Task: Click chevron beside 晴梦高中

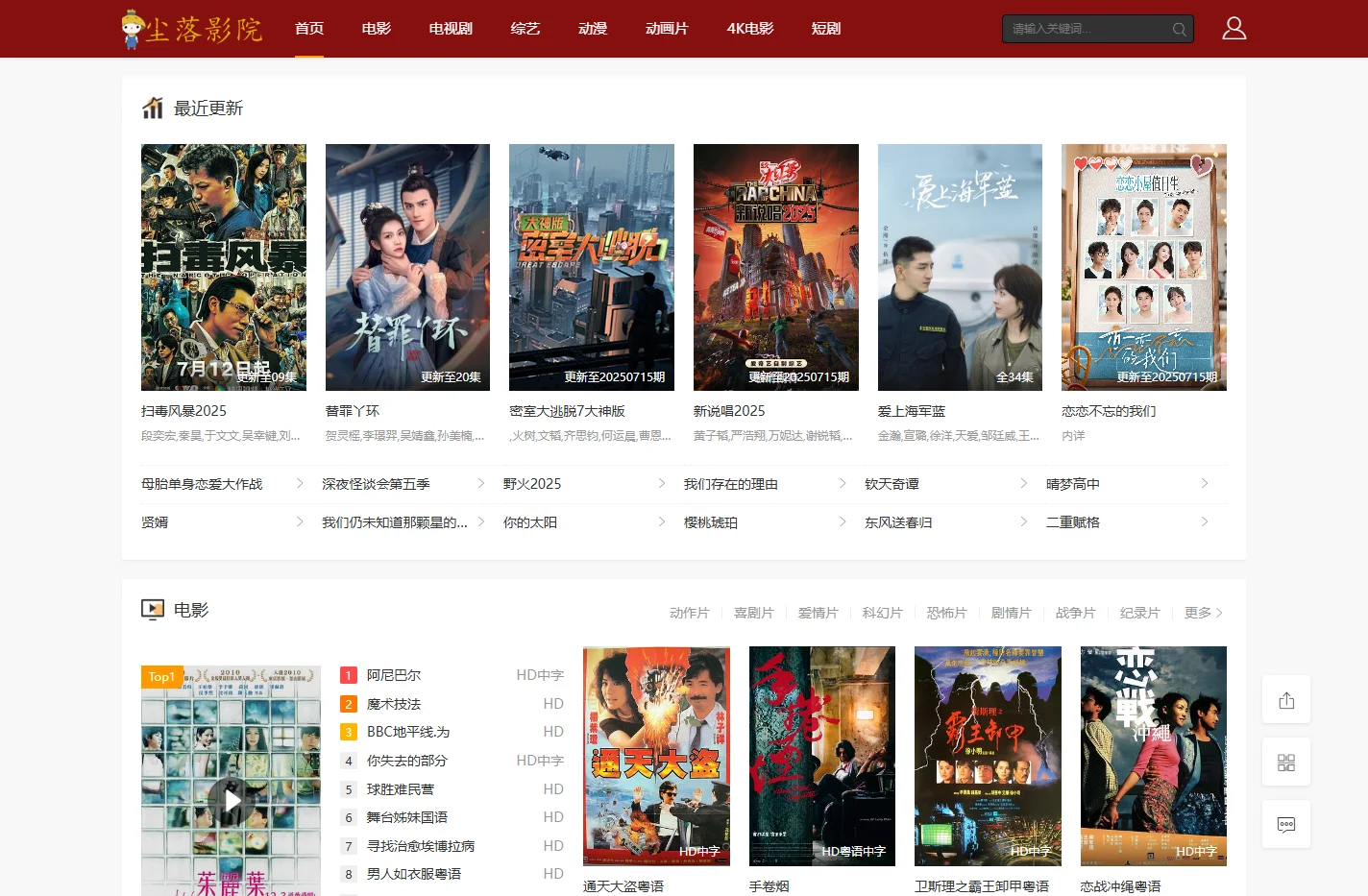Action: tap(1205, 483)
